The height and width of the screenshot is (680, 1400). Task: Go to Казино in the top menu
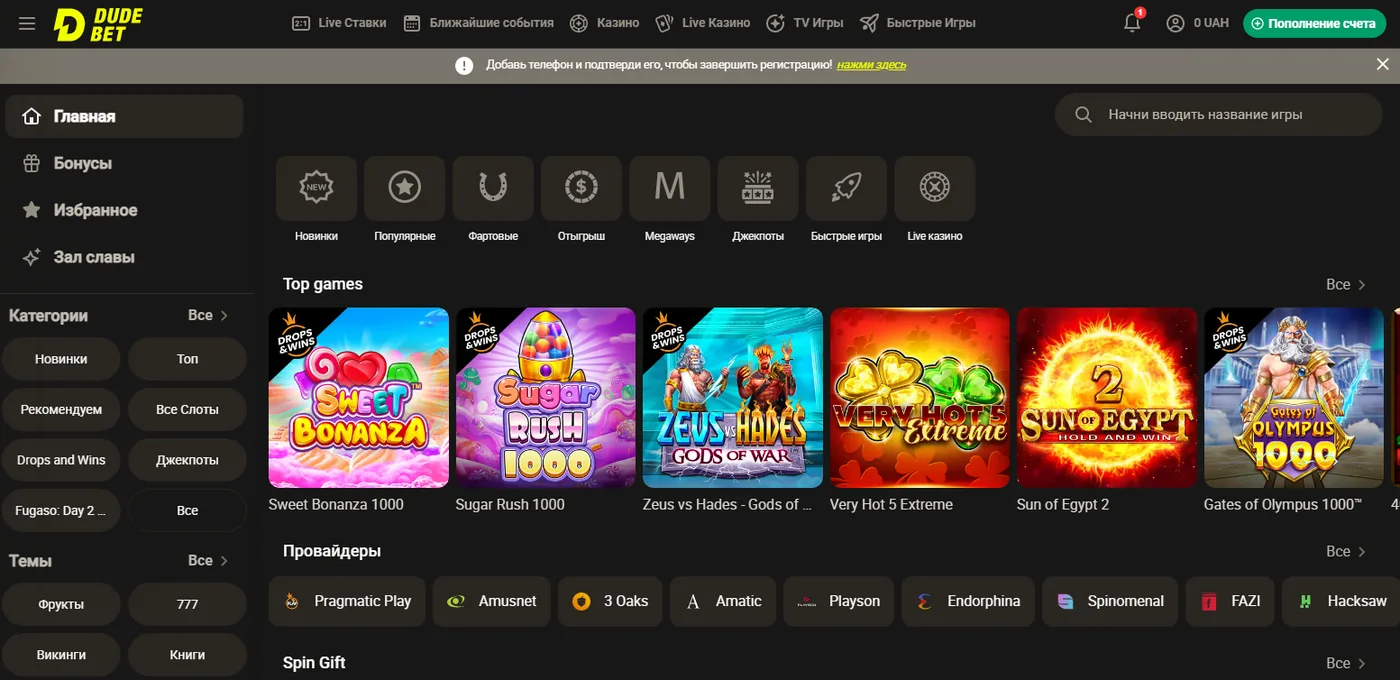pos(604,23)
